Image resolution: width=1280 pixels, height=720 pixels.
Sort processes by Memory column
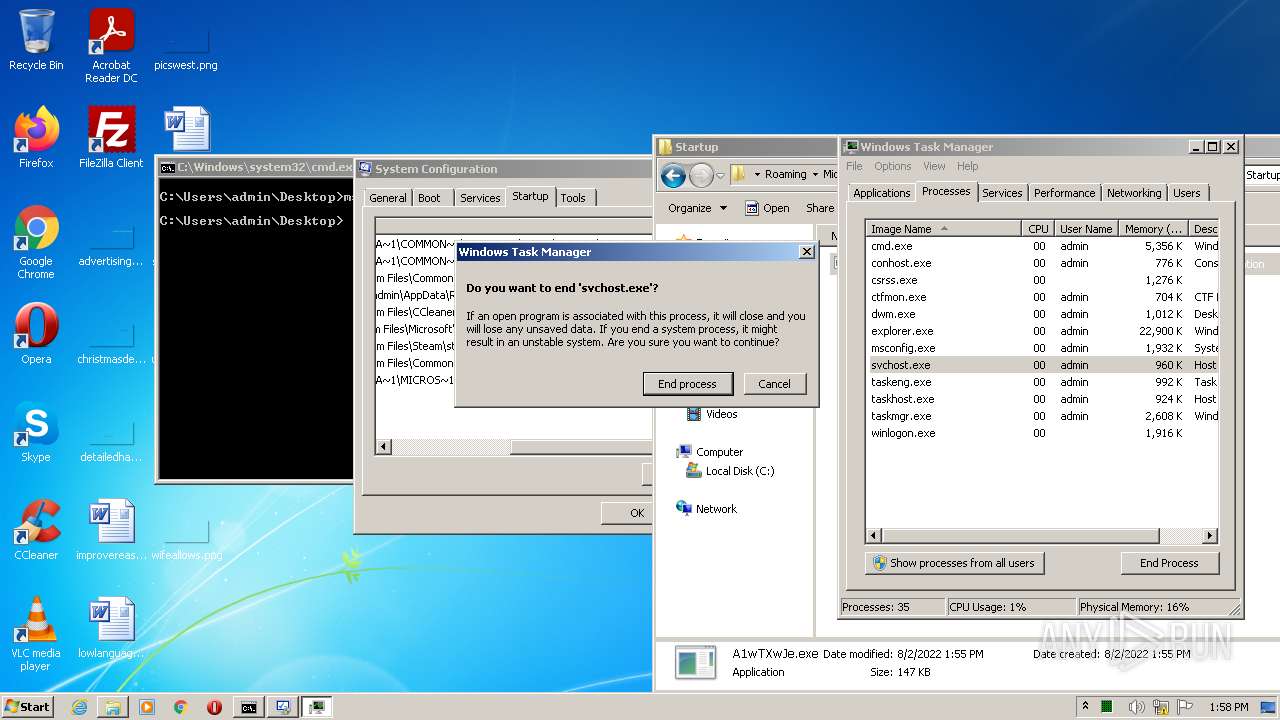[1153, 229]
